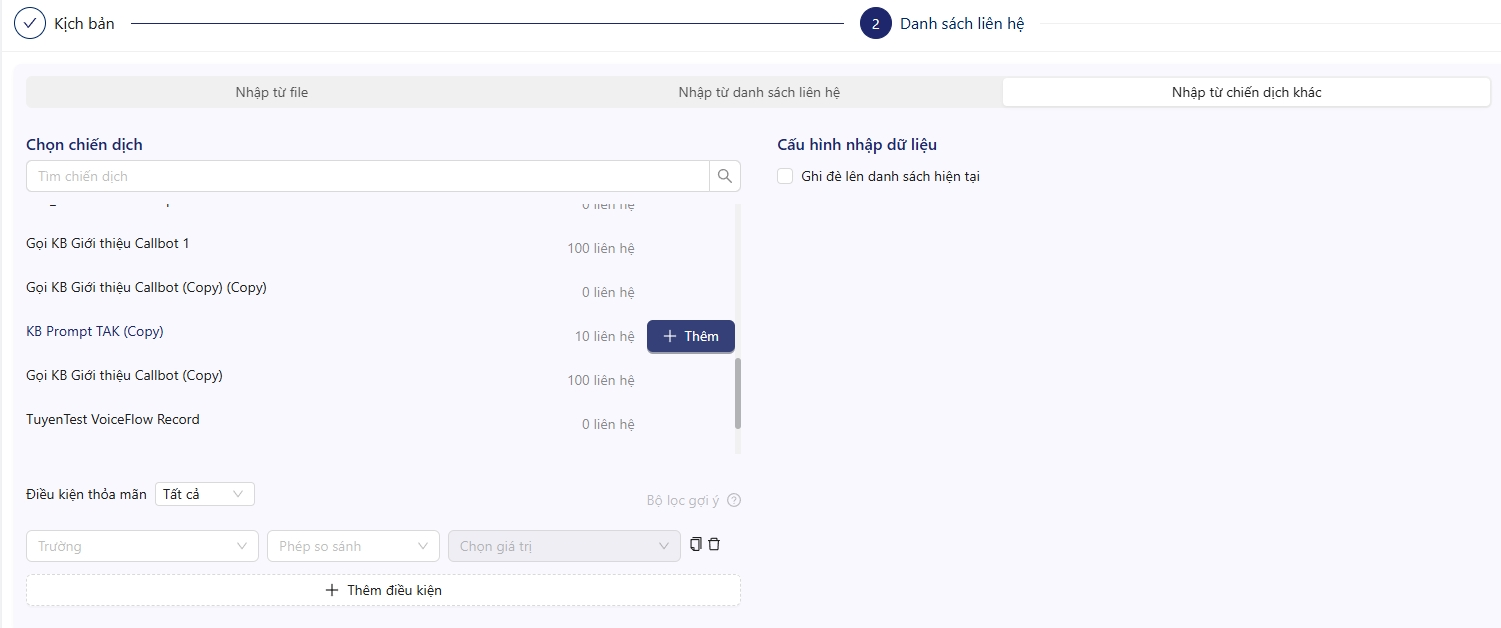Enable Ghi đè lên danh sách hiện tại checkbox
The height and width of the screenshot is (628, 1501).
(x=786, y=176)
